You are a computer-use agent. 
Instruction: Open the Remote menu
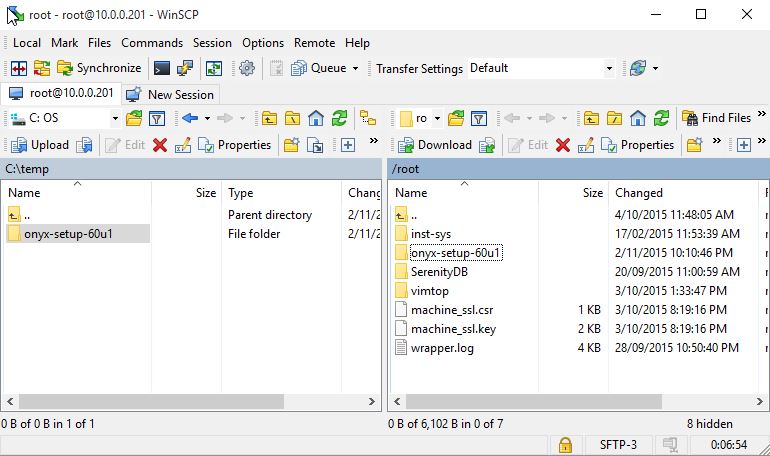pos(314,43)
